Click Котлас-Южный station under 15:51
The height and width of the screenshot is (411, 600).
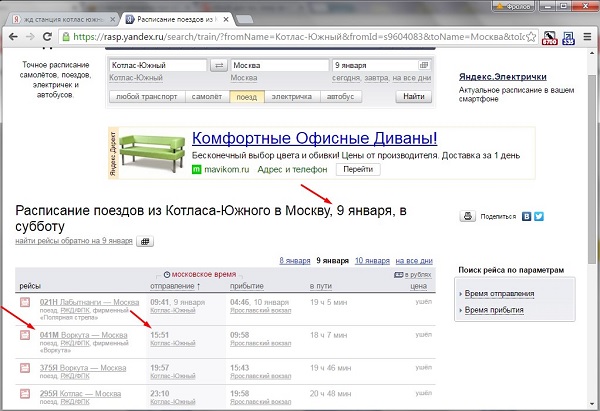pyautogui.click(x=173, y=343)
